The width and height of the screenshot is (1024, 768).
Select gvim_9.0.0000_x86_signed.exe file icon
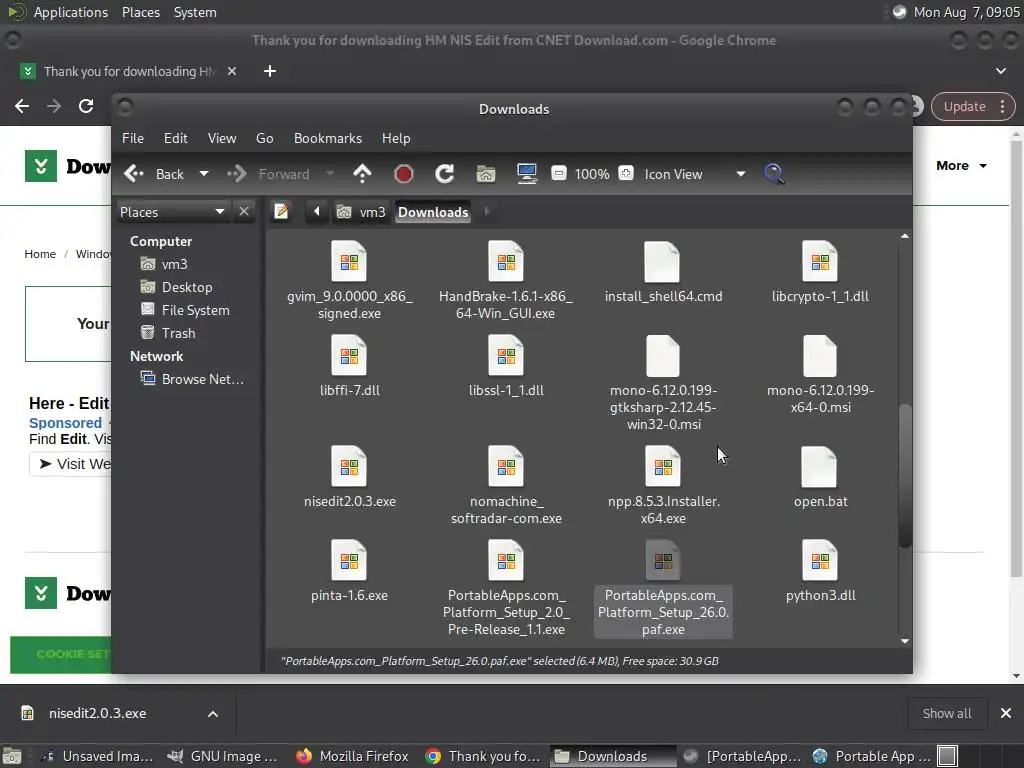click(349, 261)
